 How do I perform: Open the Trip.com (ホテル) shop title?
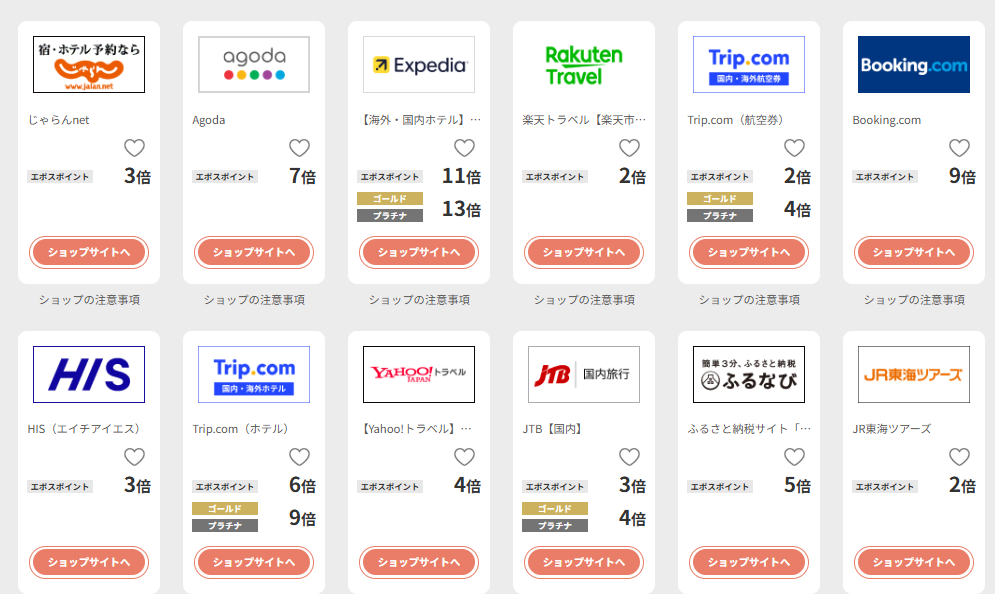click(241, 429)
